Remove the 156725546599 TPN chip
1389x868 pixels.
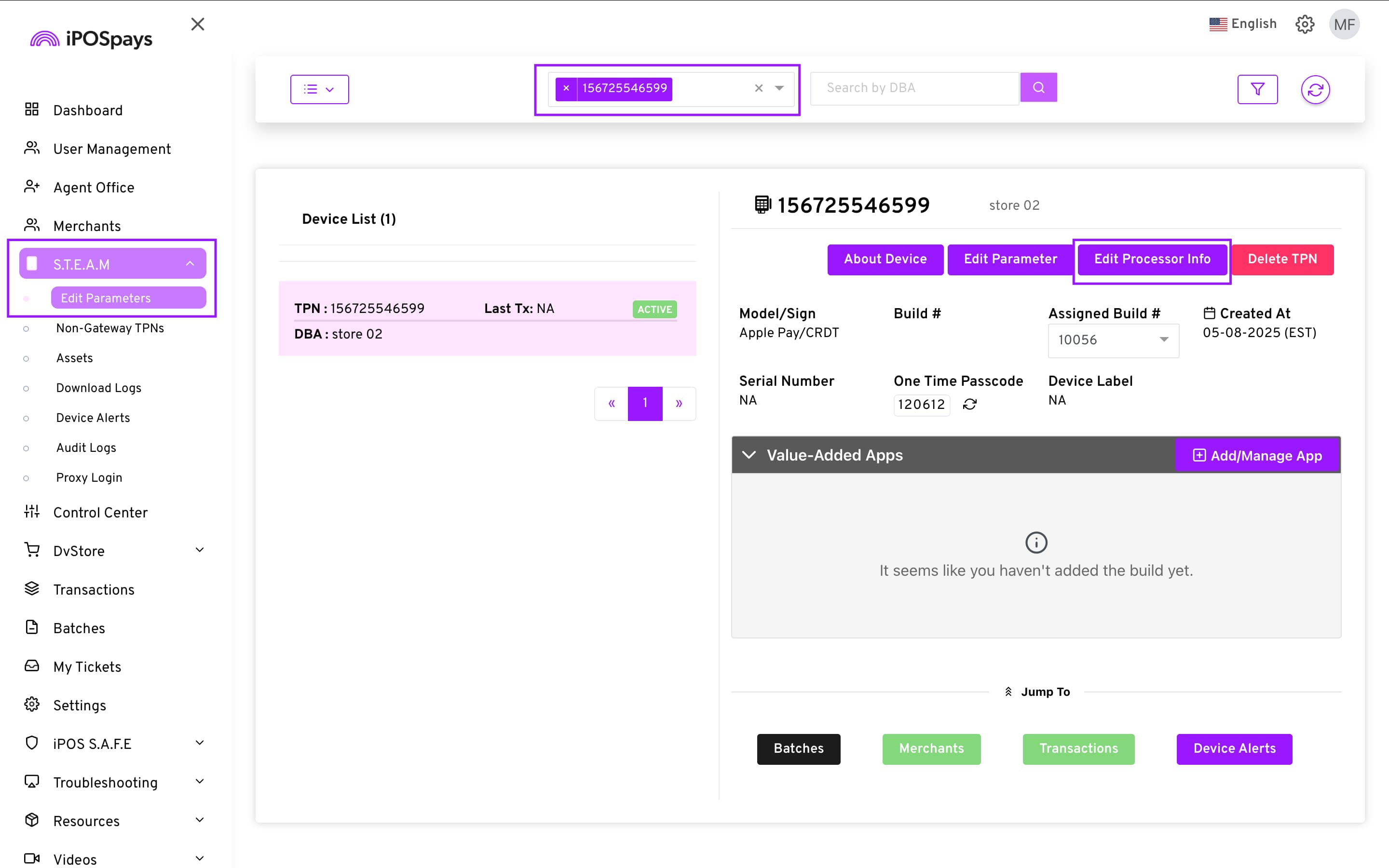point(566,88)
